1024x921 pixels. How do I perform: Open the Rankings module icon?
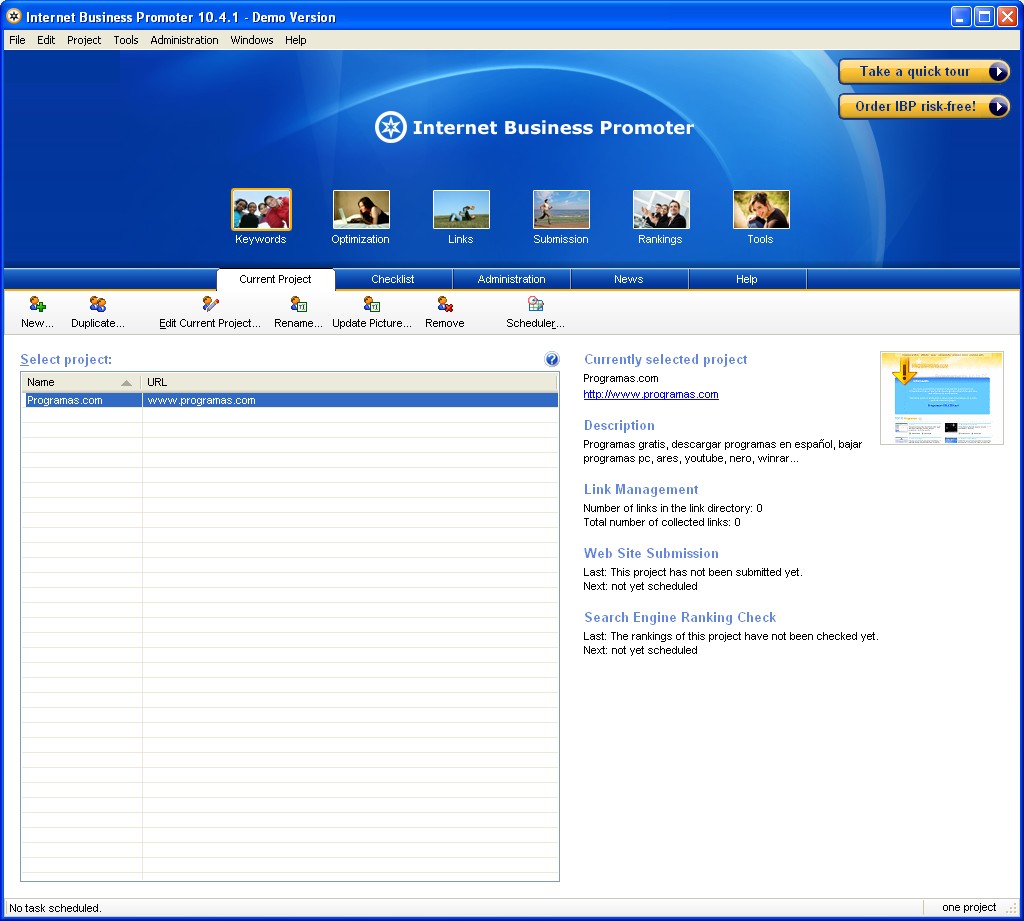pyautogui.click(x=661, y=209)
